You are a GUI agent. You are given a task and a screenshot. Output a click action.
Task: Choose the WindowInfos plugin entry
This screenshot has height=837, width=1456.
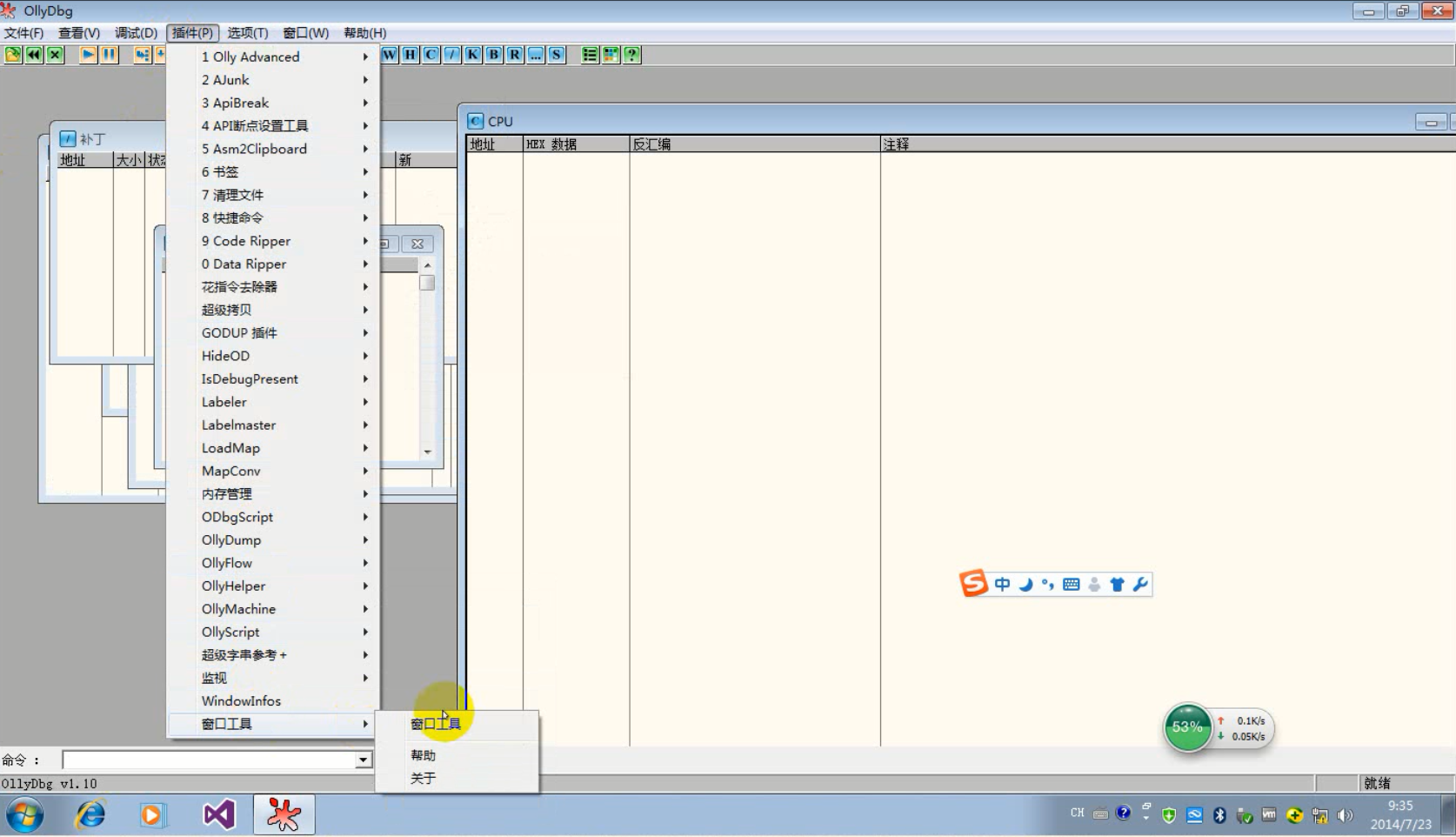273,701
